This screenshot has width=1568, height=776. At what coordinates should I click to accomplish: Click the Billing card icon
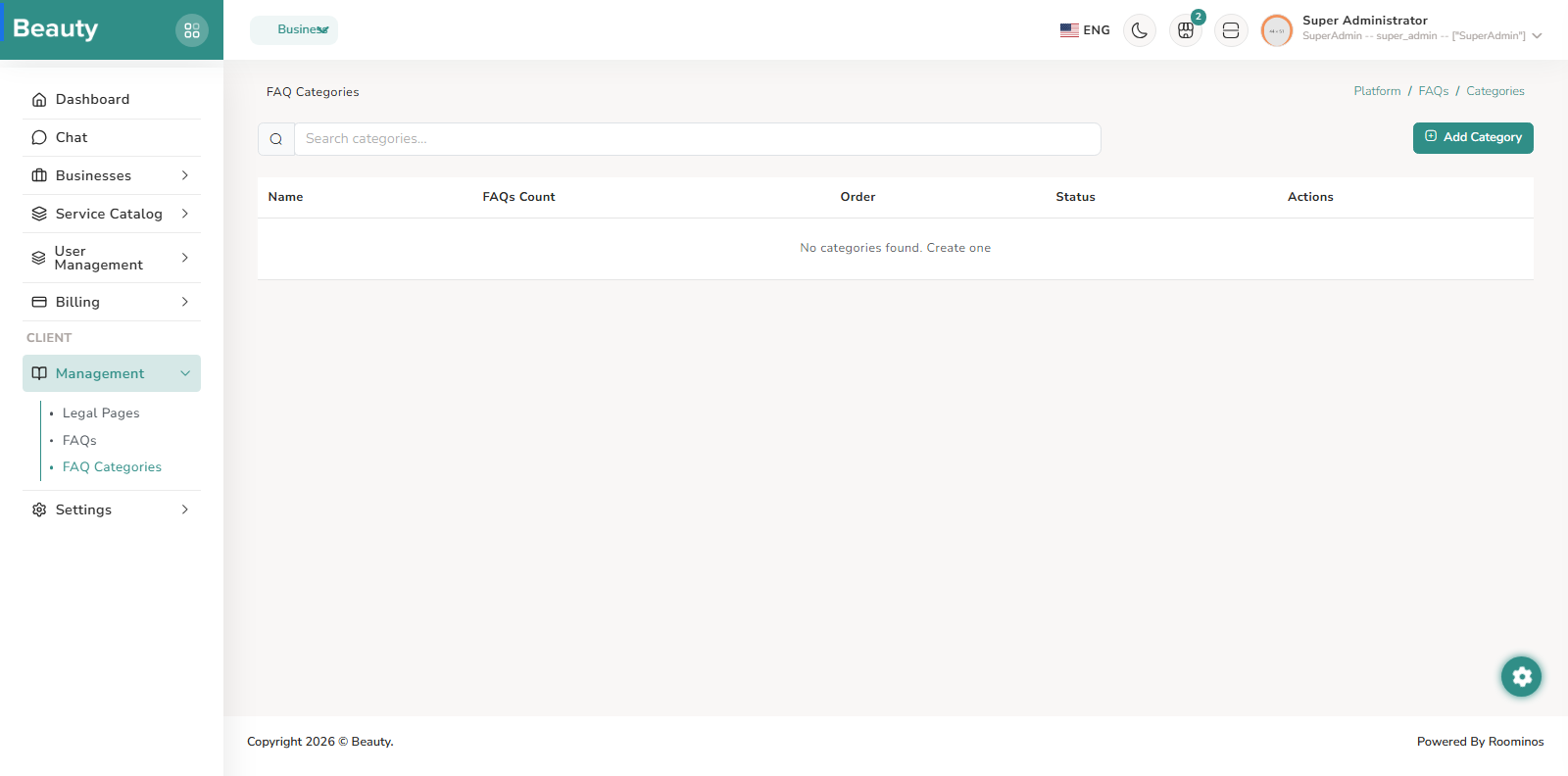click(39, 302)
